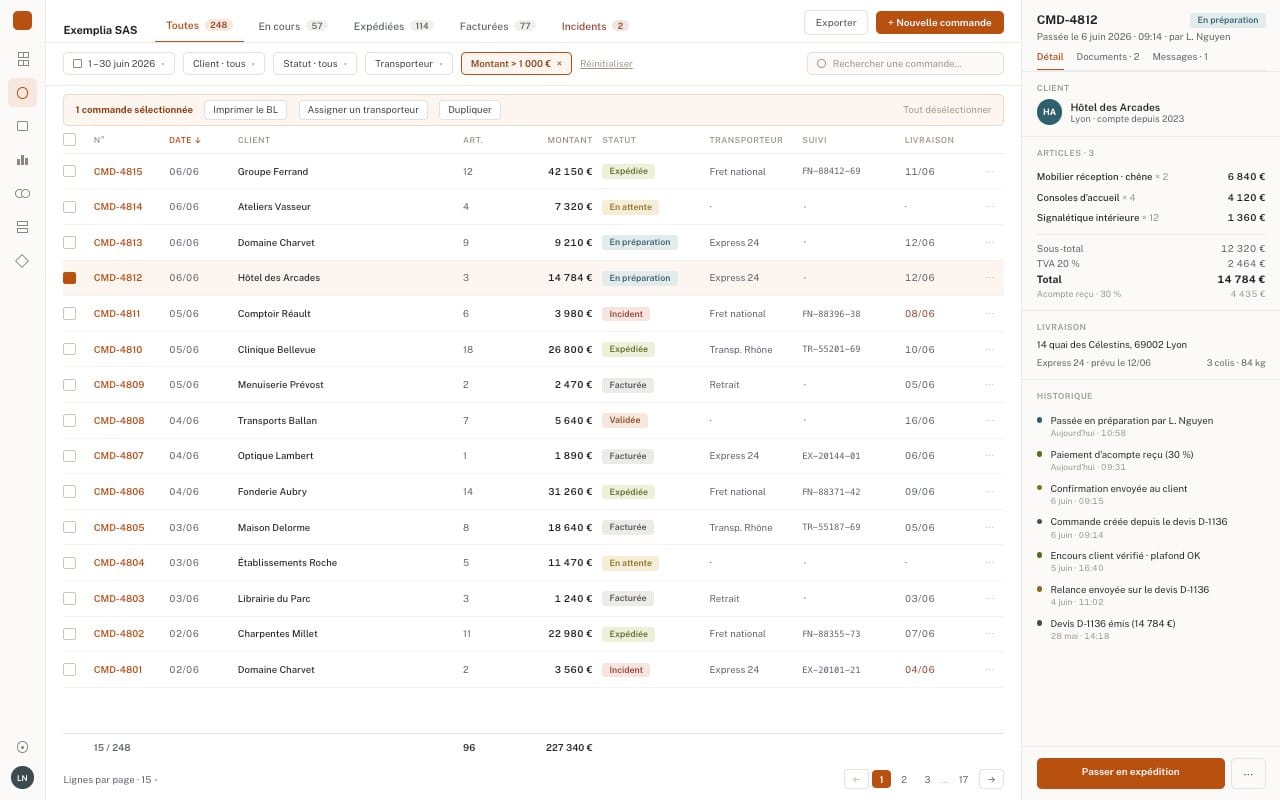Check the box for CMD-4801
This screenshot has height=800, width=1280.
[x=69, y=670]
